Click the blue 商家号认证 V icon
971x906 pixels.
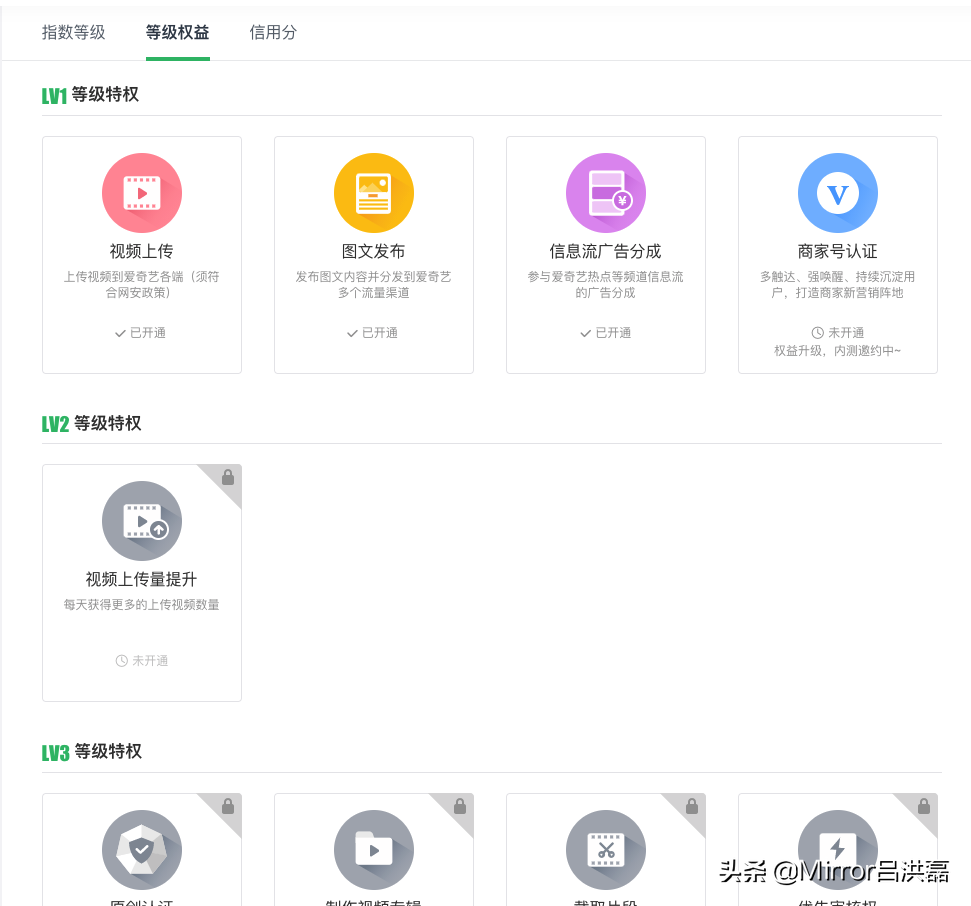tap(838, 193)
